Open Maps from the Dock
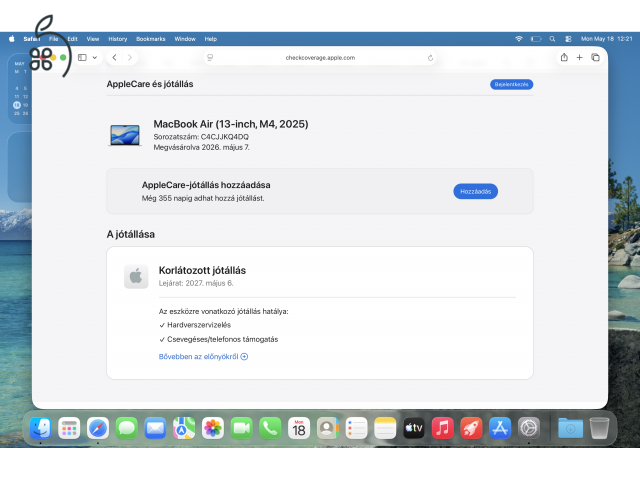 pyautogui.click(x=184, y=428)
